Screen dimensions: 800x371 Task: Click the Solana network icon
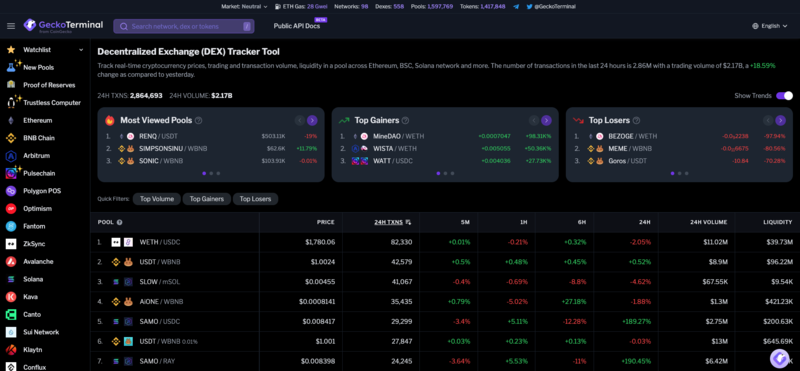click(x=11, y=279)
